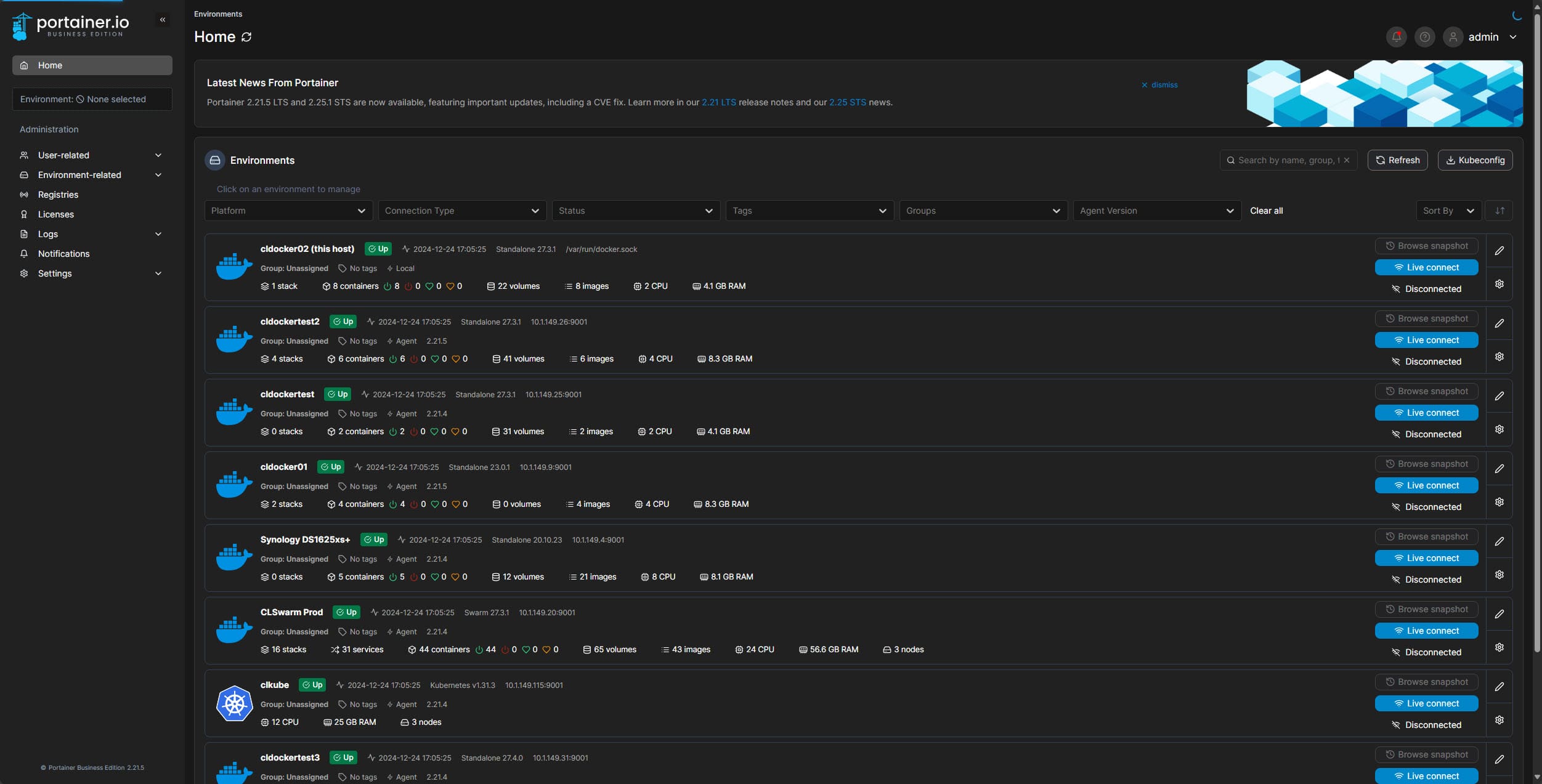Open the cldocker01 environment name

click(x=284, y=467)
